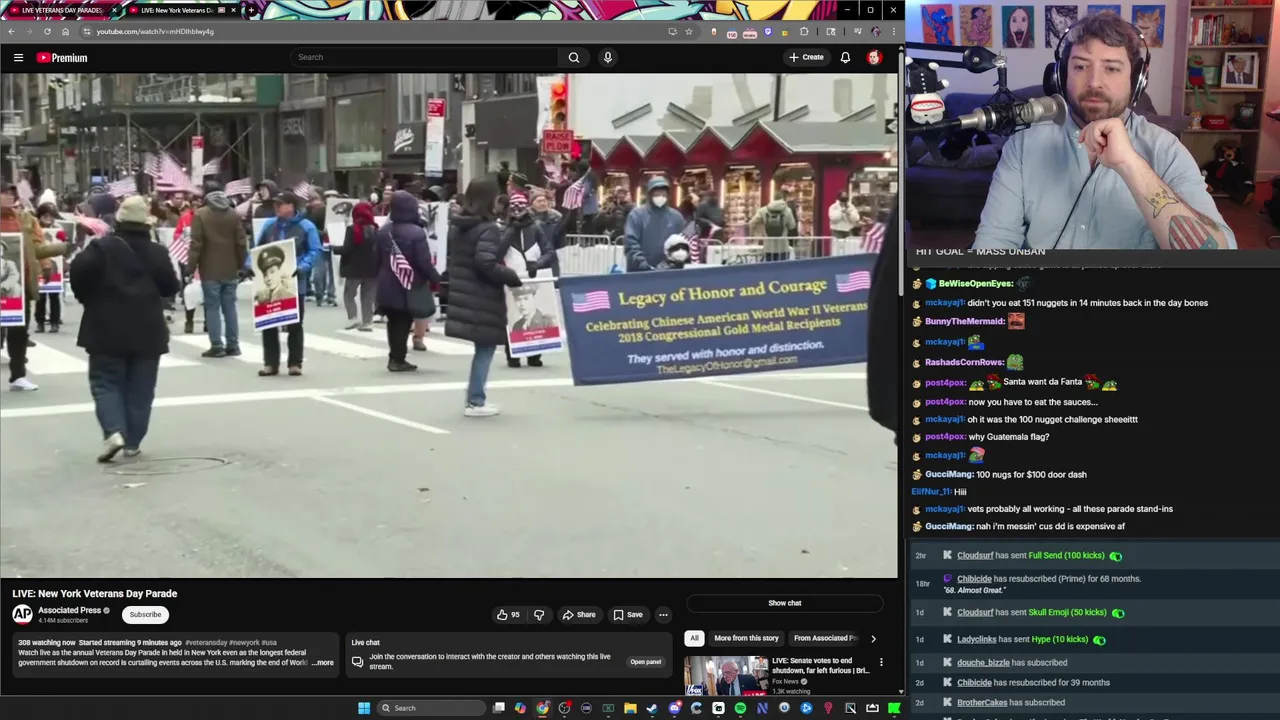Click BunnyTheMermaid chat username
Screen dimensions: 1280x720
[x=964, y=322]
